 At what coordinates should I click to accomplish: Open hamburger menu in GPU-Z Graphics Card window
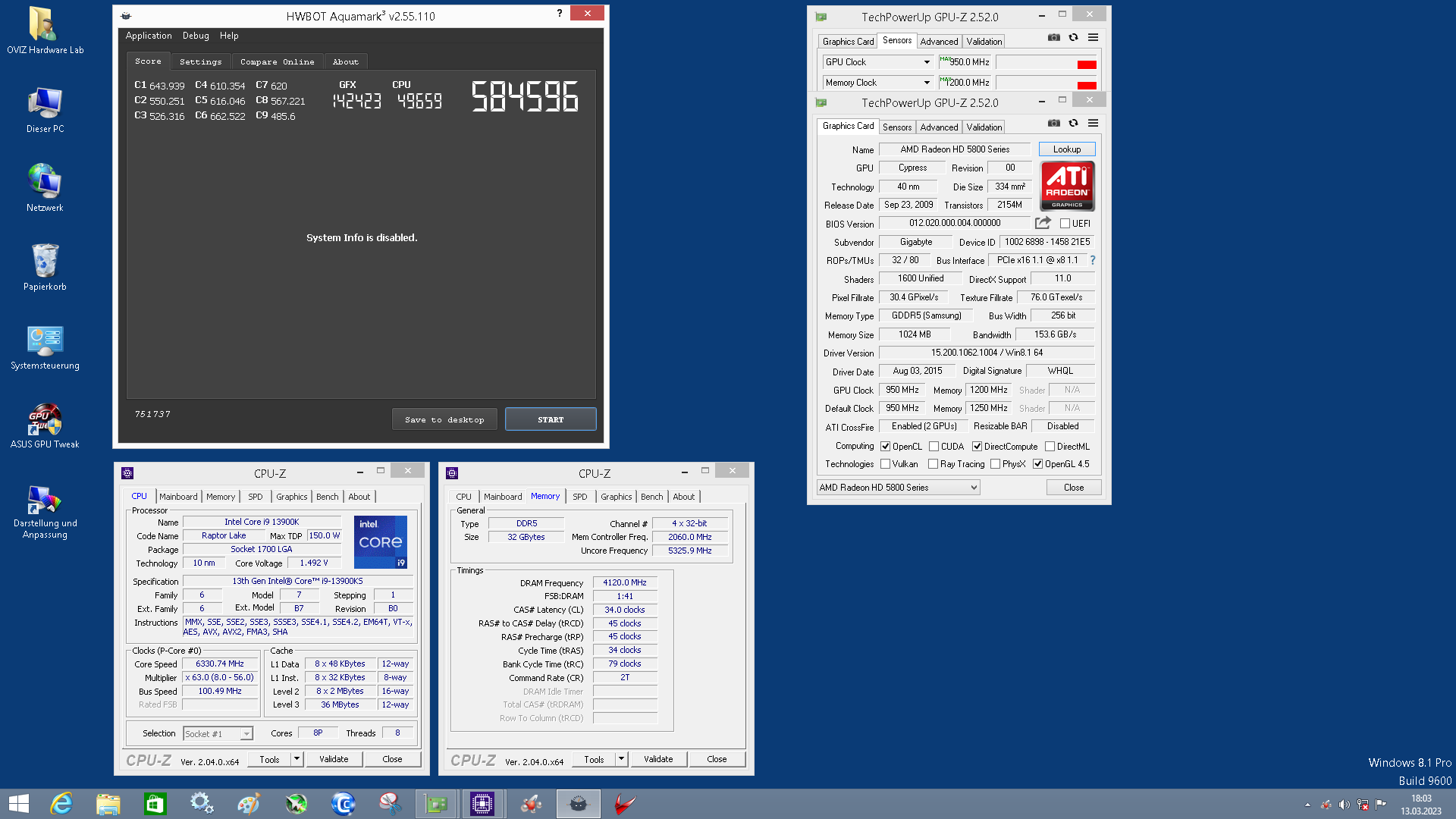click(x=1093, y=124)
